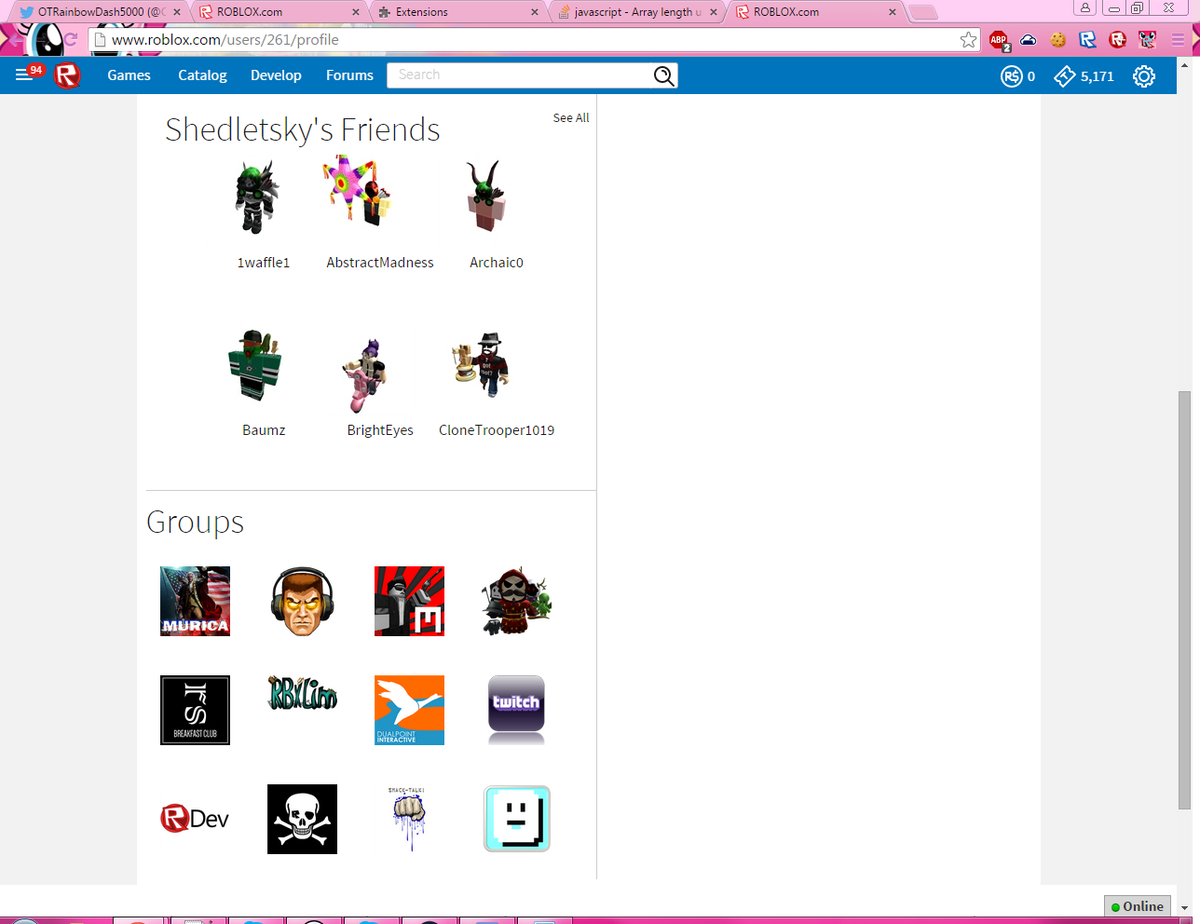
Task: Open Baumz profile name link
Action: pyautogui.click(x=263, y=430)
